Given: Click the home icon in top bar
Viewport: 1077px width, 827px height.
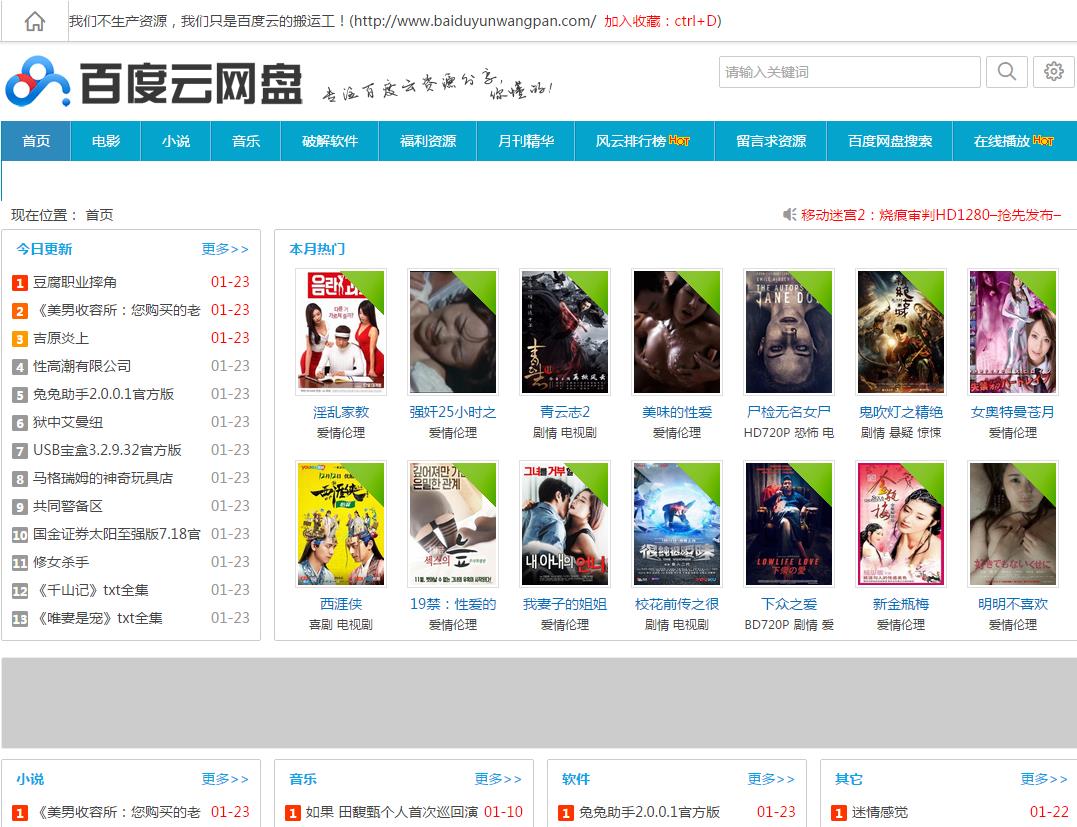Looking at the screenshot, I should click(x=34, y=21).
